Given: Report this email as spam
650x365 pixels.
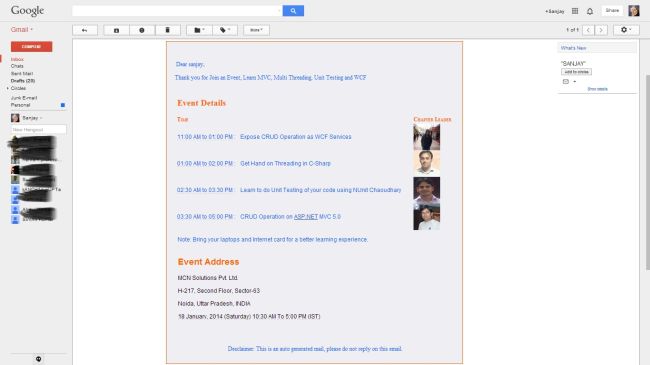Looking at the screenshot, I should pos(142,30).
